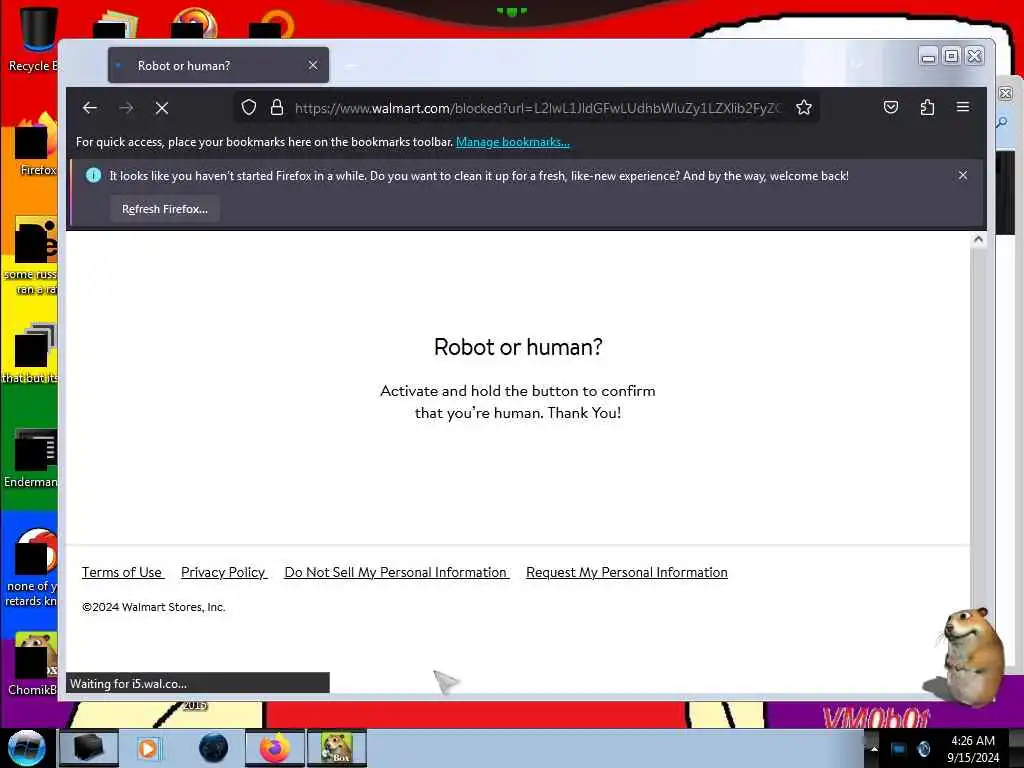
Task: Open the Extensions puzzle-piece icon
Action: pos(927,108)
